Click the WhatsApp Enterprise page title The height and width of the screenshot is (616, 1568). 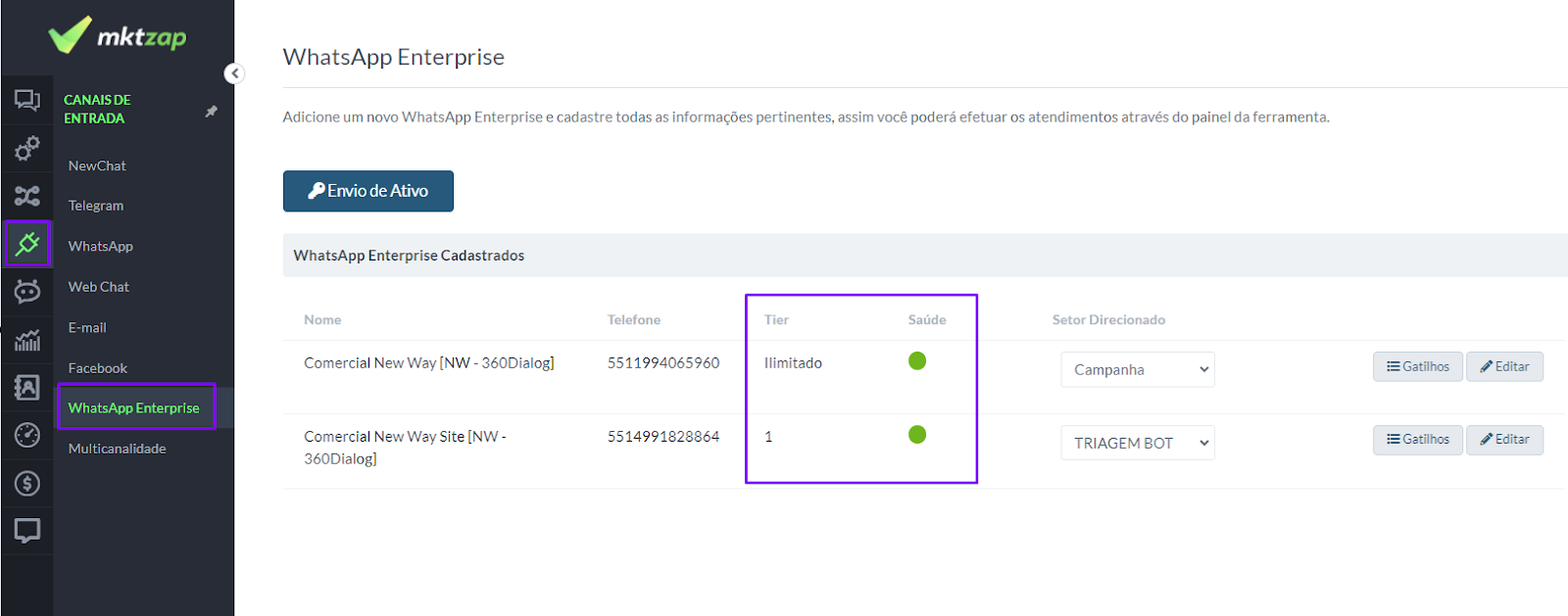point(394,57)
